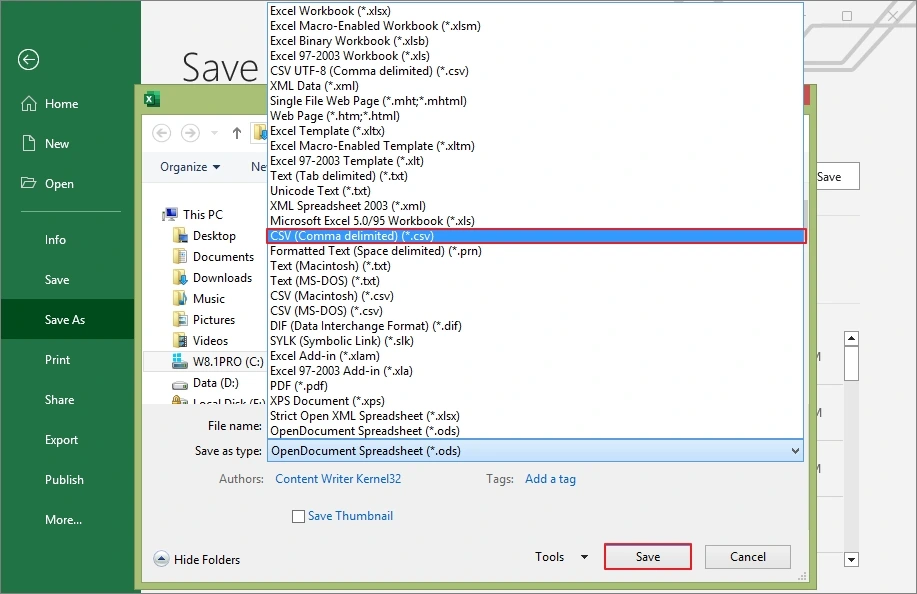Click the Open folder icon
The height and width of the screenshot is (594, 917).
[29, 183]
